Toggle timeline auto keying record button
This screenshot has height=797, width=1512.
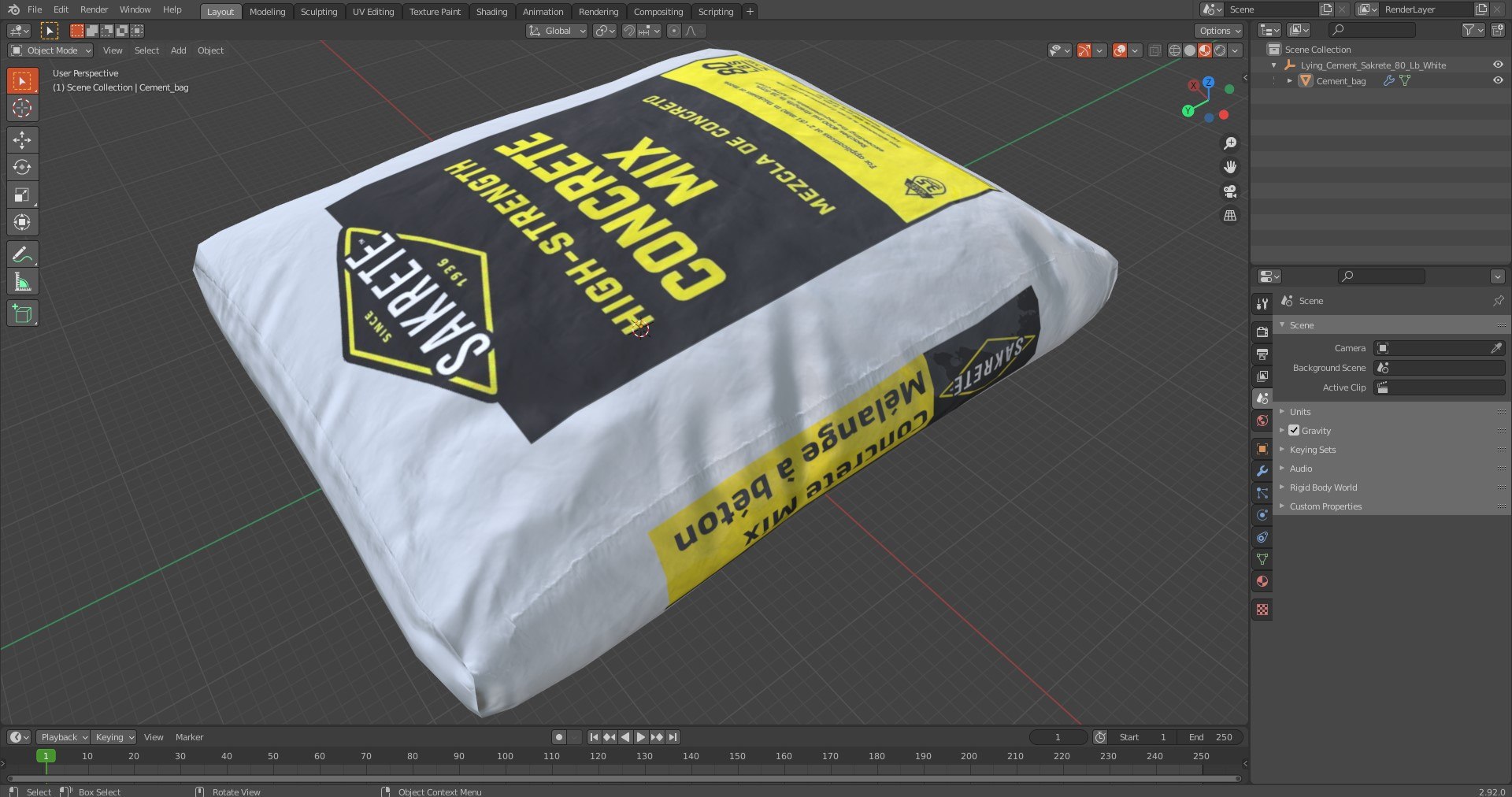tap(558, 737)
